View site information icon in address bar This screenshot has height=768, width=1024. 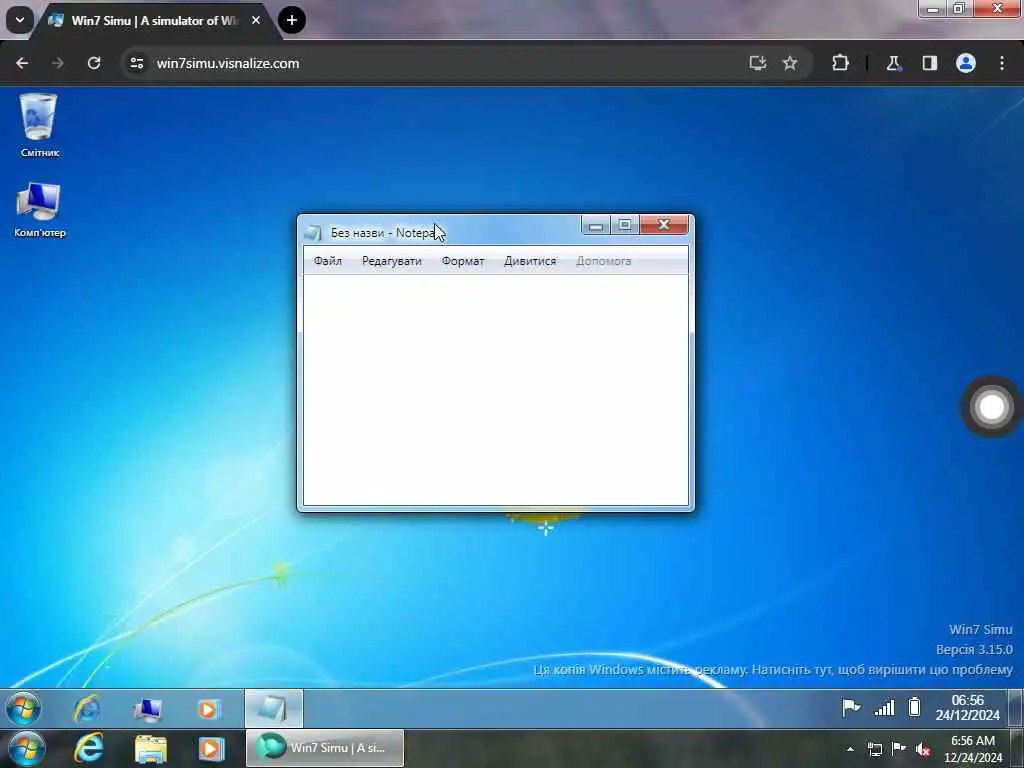[x=136, y=63]
